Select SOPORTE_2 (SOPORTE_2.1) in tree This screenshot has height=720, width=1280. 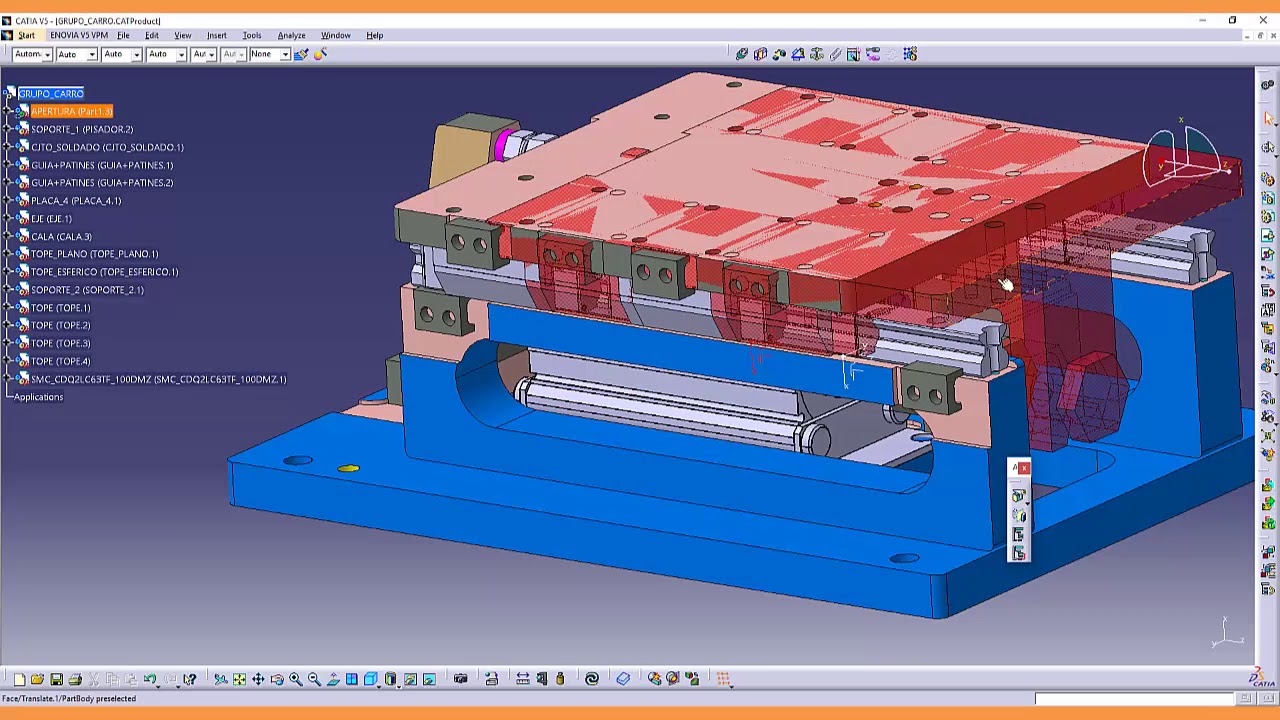click(x=87, y=290)
